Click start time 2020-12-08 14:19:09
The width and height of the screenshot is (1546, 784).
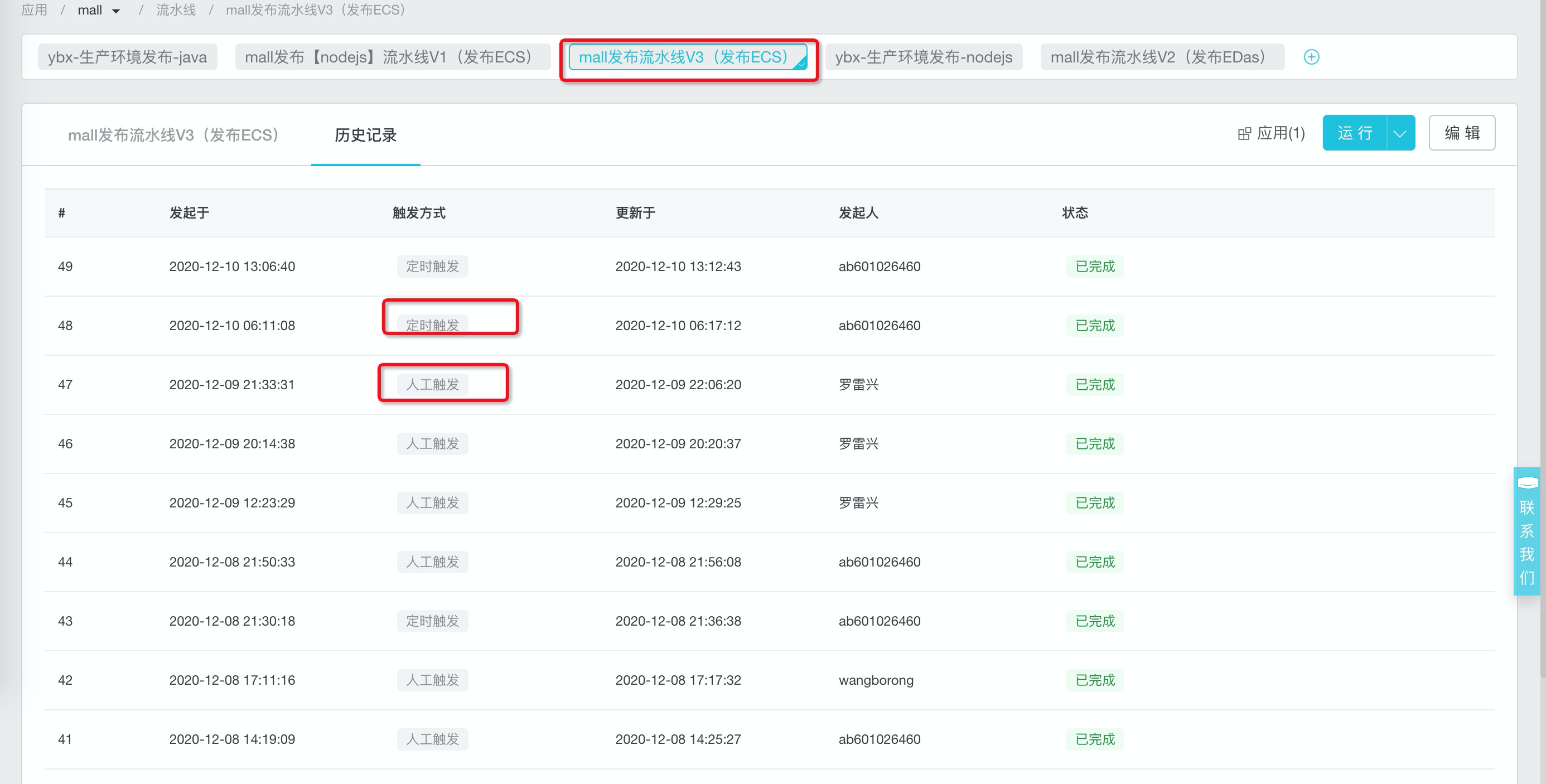232,739
